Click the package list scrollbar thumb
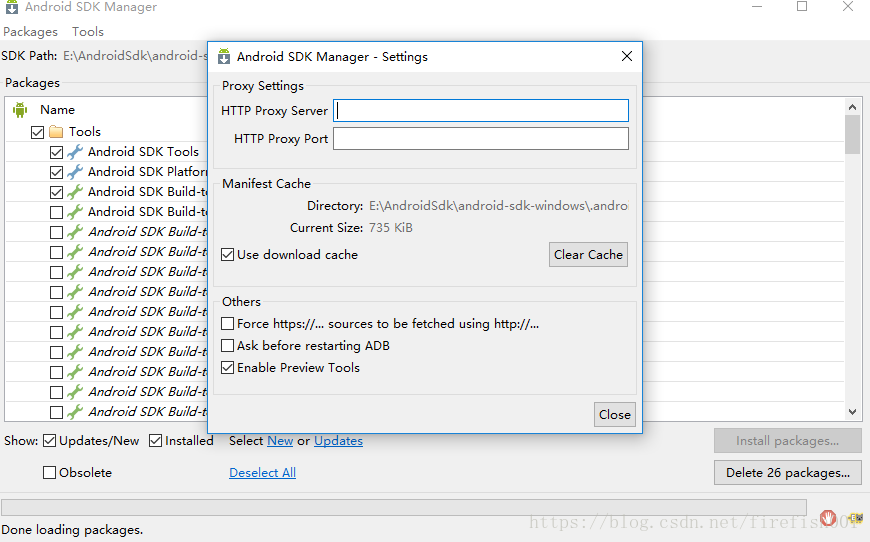The width and height of the screenshot is (870, 542). tap(852, 134)
